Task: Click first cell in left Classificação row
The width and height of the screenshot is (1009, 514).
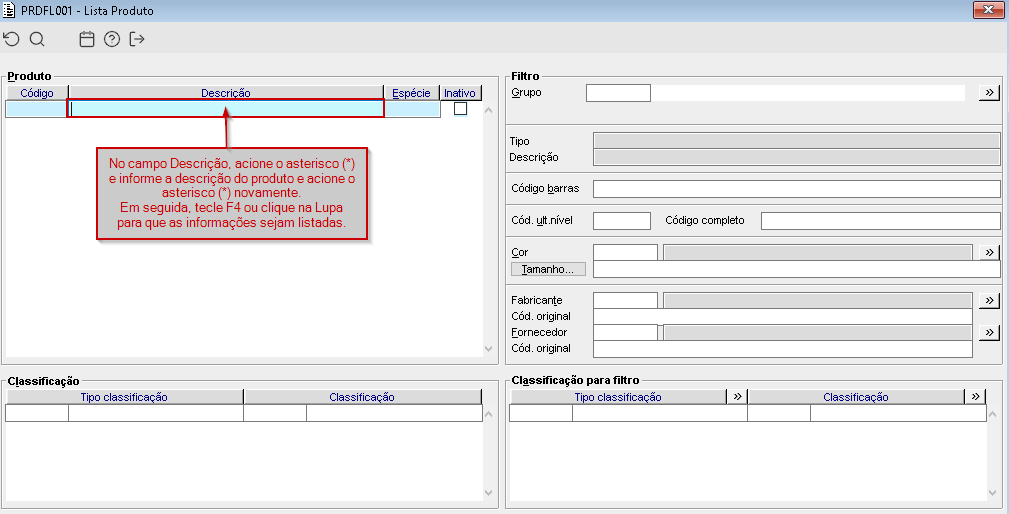Action: (x=37, y=413)
